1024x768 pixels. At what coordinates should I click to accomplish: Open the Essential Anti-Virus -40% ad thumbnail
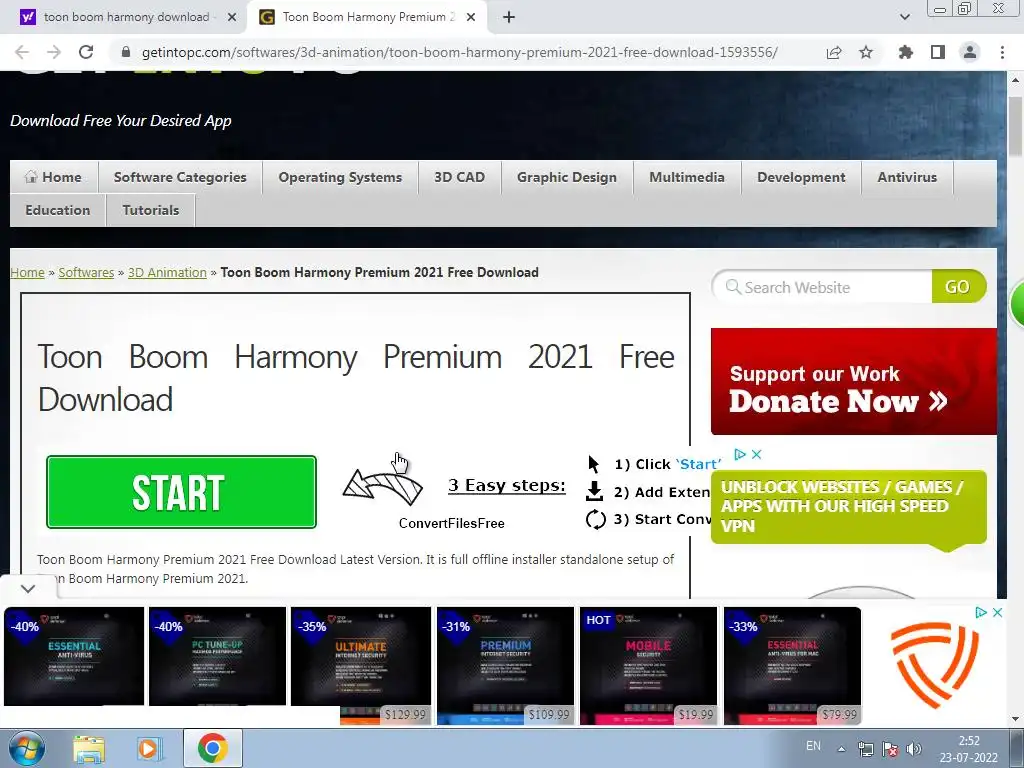tap(74, 656)
